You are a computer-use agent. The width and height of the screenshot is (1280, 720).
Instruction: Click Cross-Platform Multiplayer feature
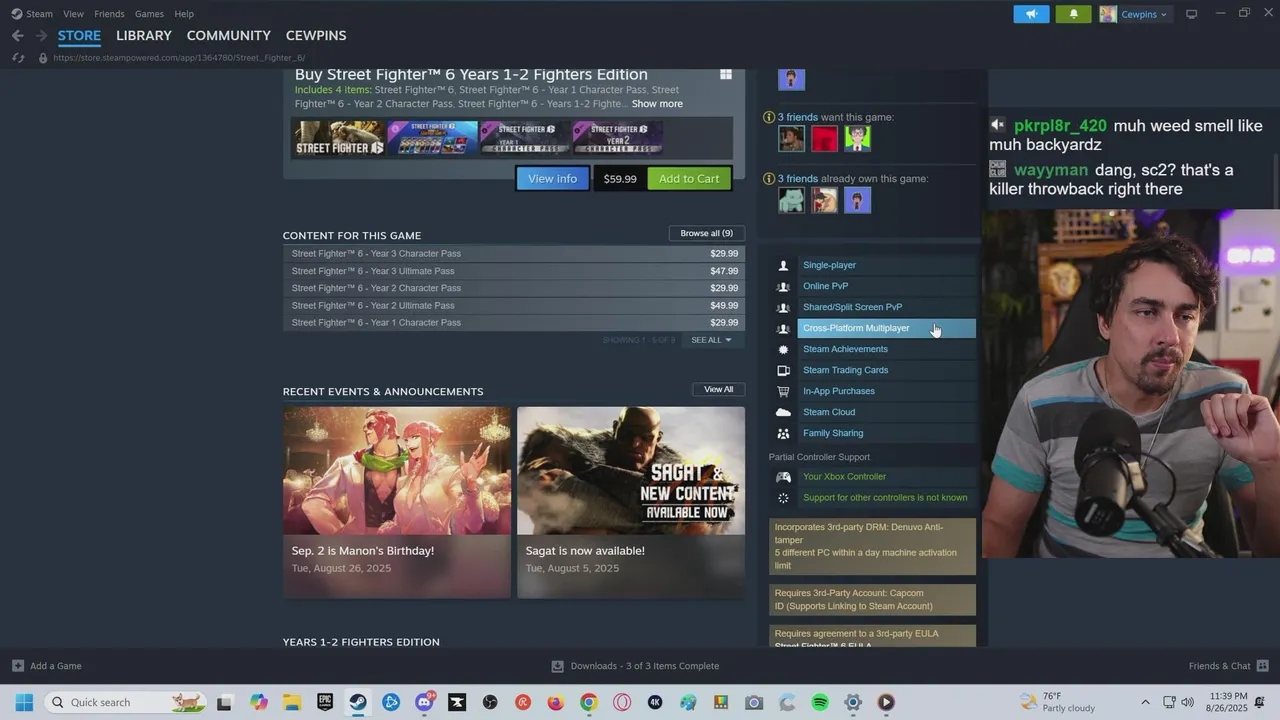point(886,328)
